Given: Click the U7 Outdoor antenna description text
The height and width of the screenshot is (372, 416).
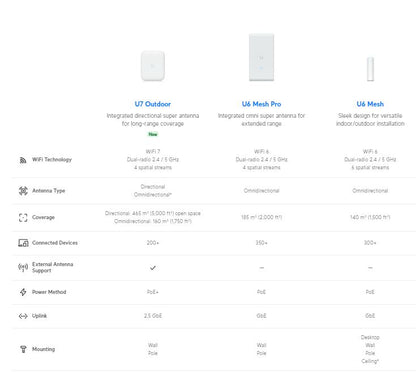Looking at the screenshot, I should point(153,120).
